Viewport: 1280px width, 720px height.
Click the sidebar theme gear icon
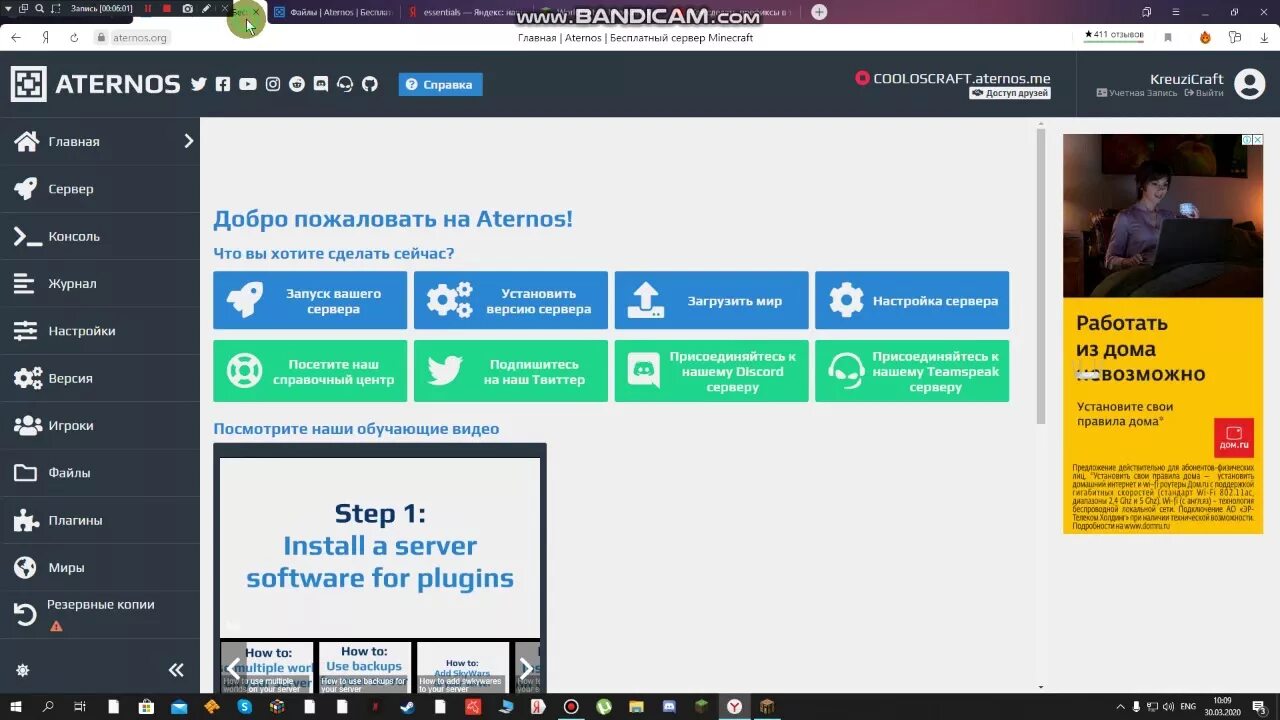[x=23, y=670]
